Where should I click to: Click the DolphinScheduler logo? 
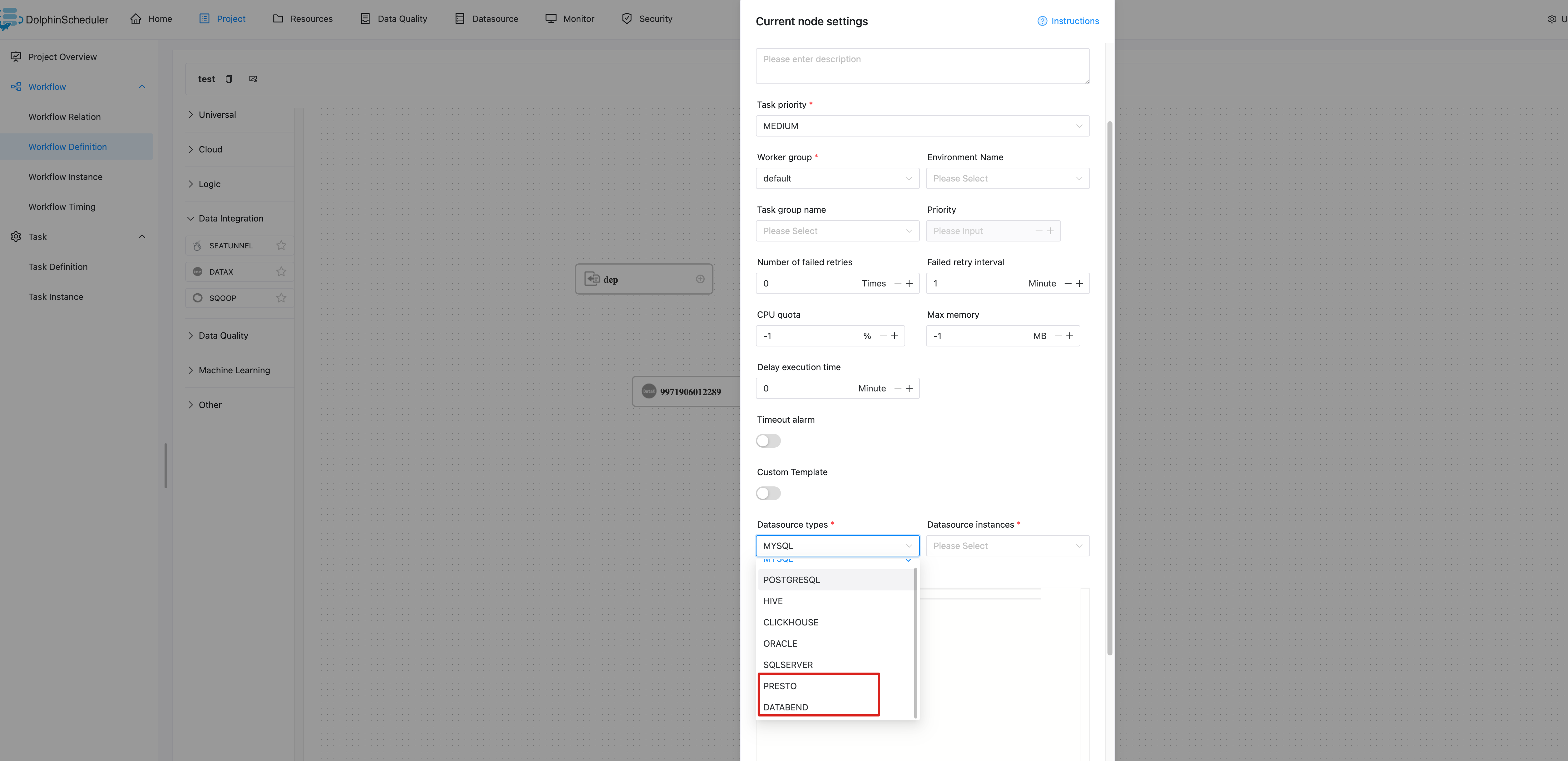pos(55,19)
